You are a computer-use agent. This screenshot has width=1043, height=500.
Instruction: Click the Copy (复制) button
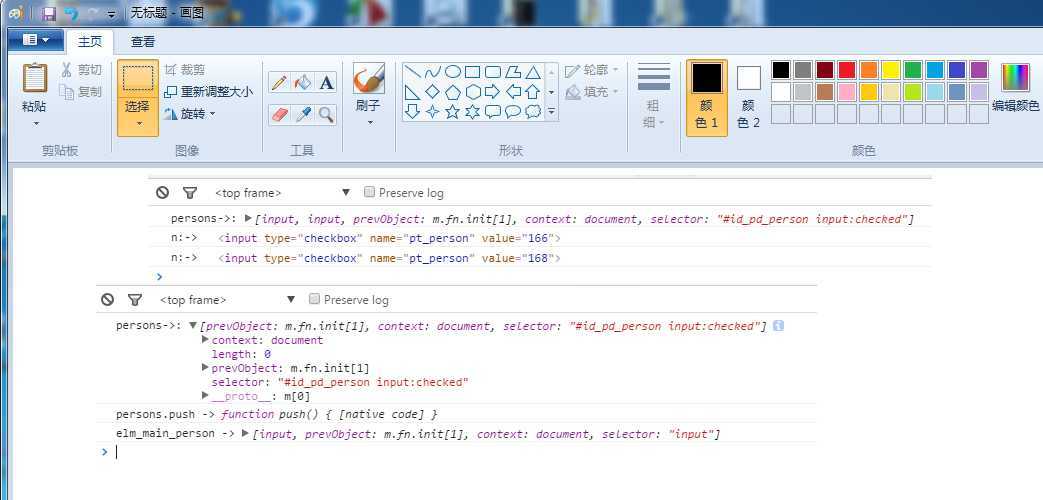[x=81, y=92]
